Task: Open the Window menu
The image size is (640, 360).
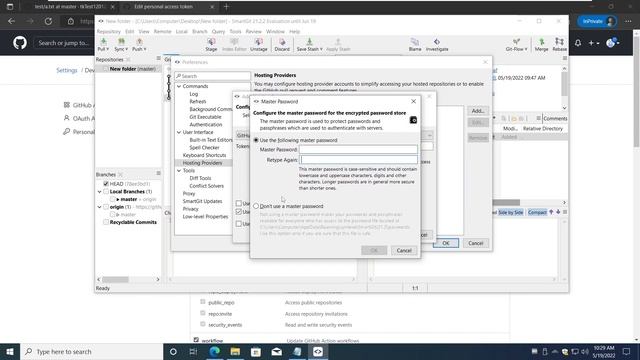Action: [x=275, y=31]
